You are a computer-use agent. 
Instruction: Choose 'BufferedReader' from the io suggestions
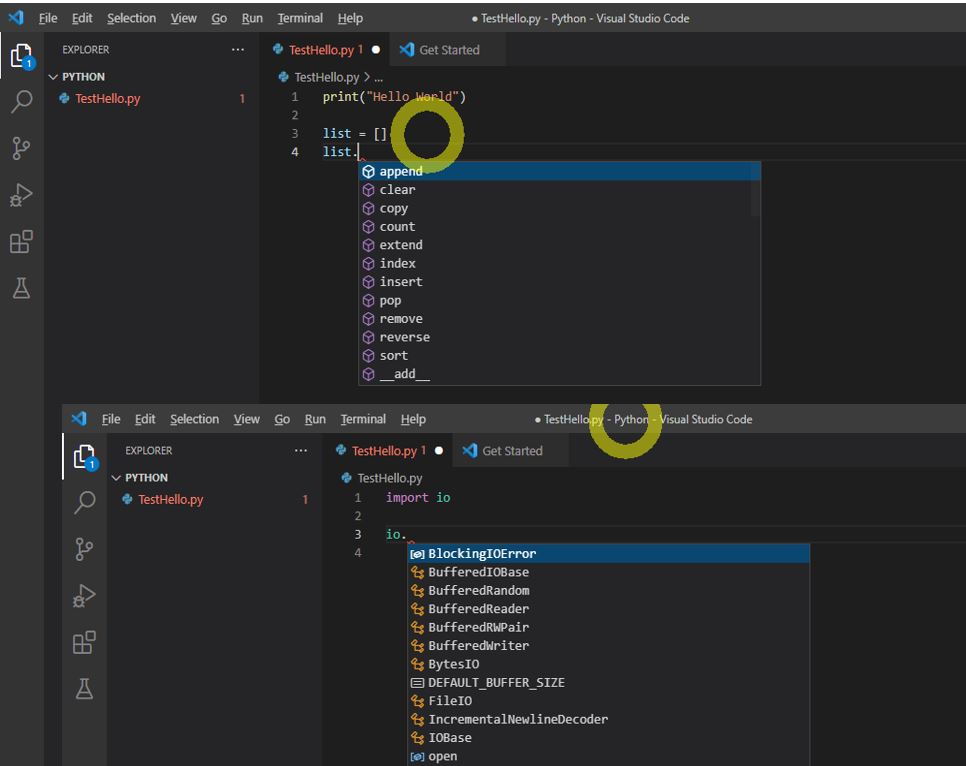coord(609,609)
